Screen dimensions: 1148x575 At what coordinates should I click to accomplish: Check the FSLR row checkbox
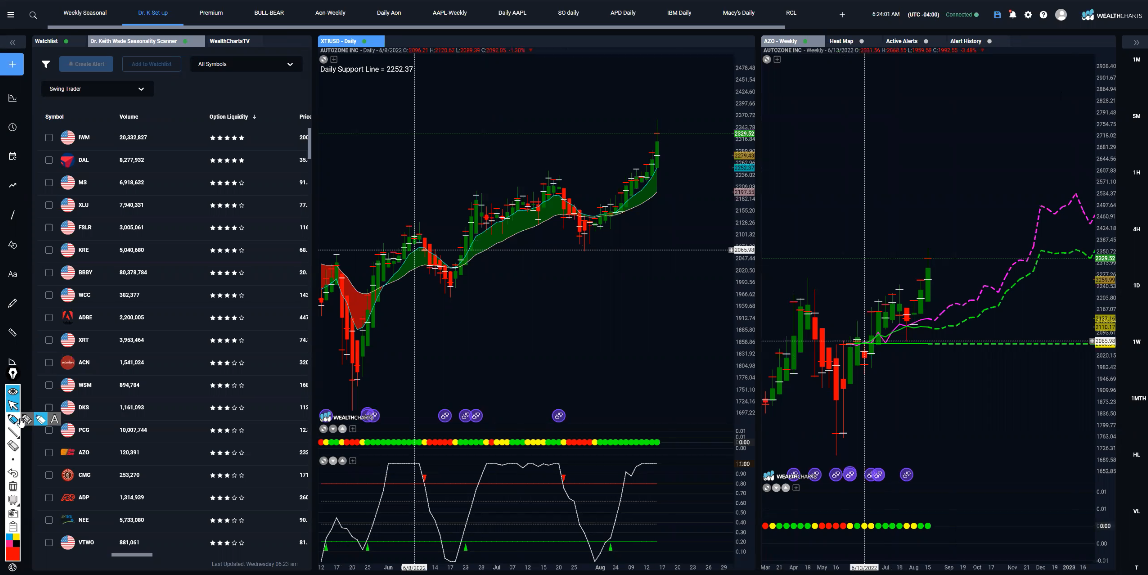[x=49, y=228]
